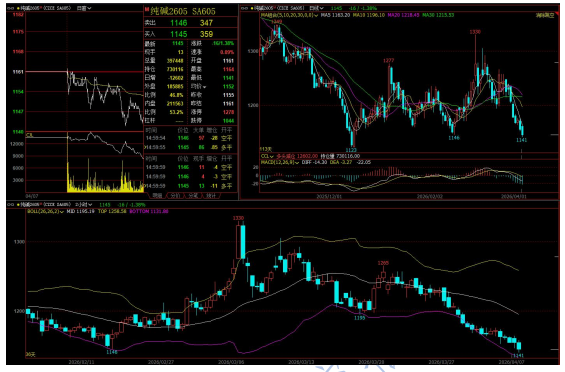Switch to the 统计 tab
This screenshot has height=372, width=565.
click(x=211, y=195)
